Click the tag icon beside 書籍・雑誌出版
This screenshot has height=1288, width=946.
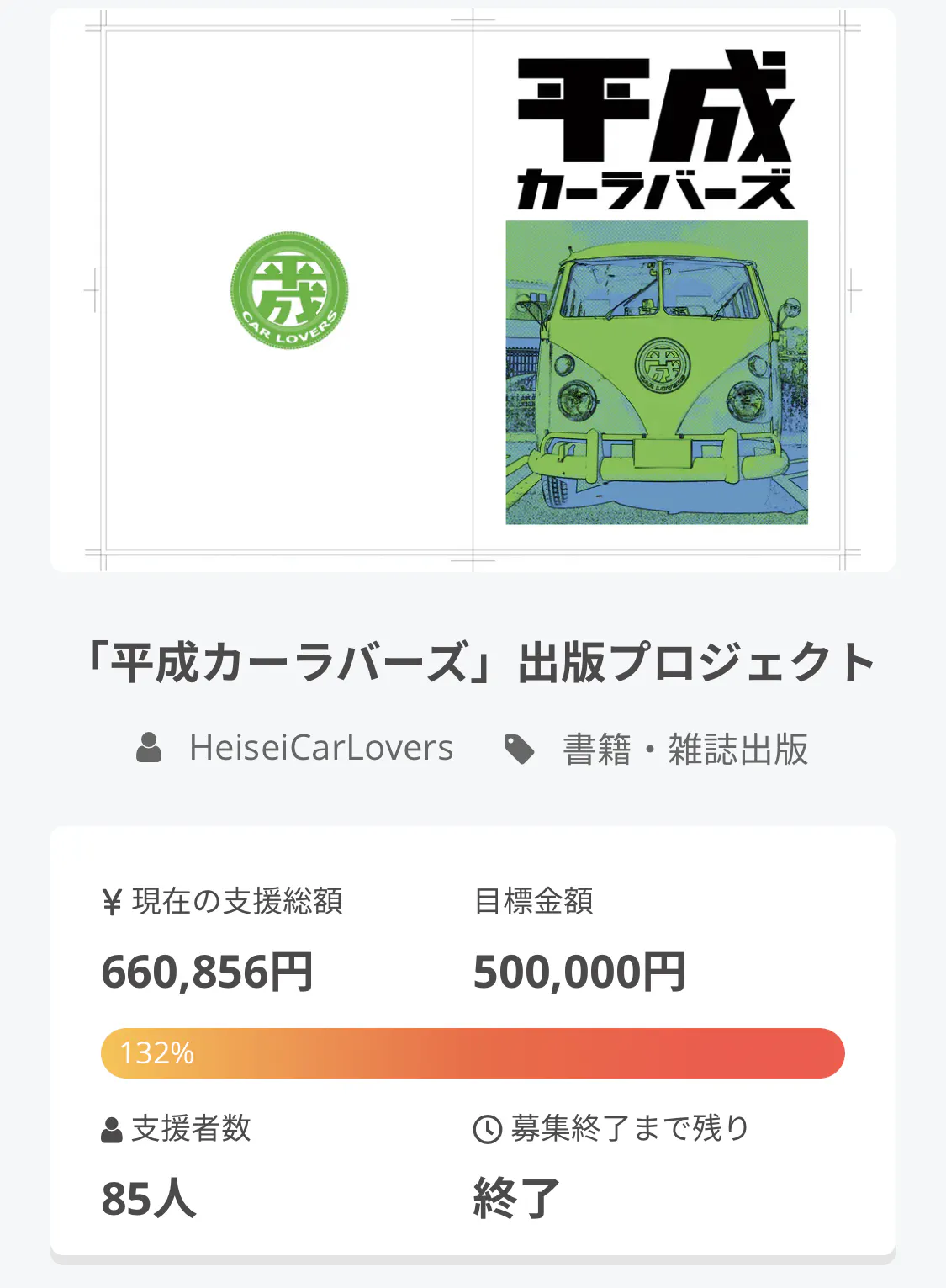tap(519, 749)
